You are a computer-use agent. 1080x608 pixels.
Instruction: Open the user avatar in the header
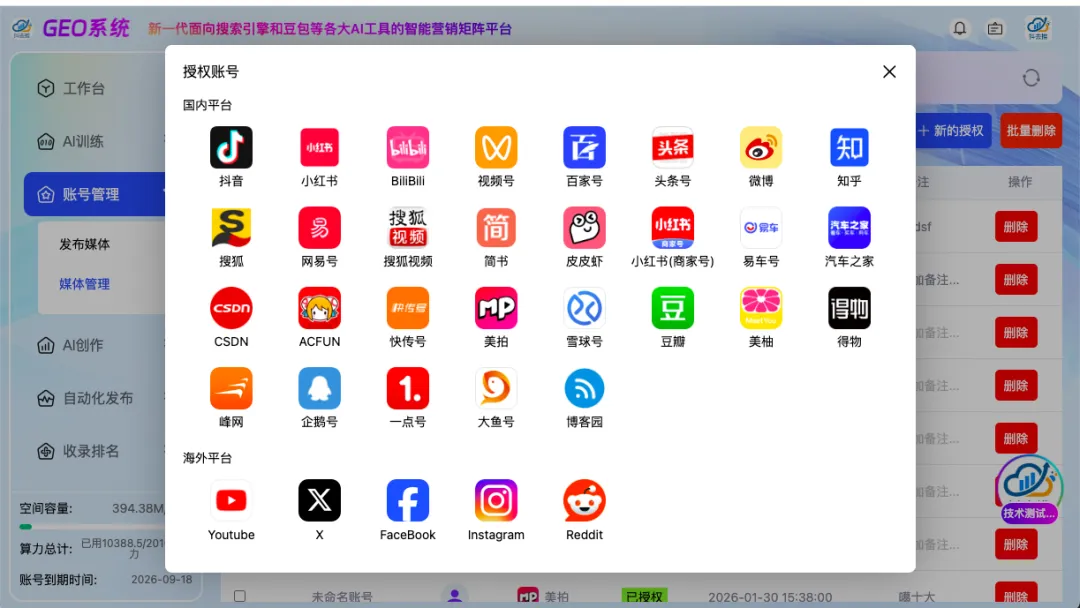coord(1038,28)
